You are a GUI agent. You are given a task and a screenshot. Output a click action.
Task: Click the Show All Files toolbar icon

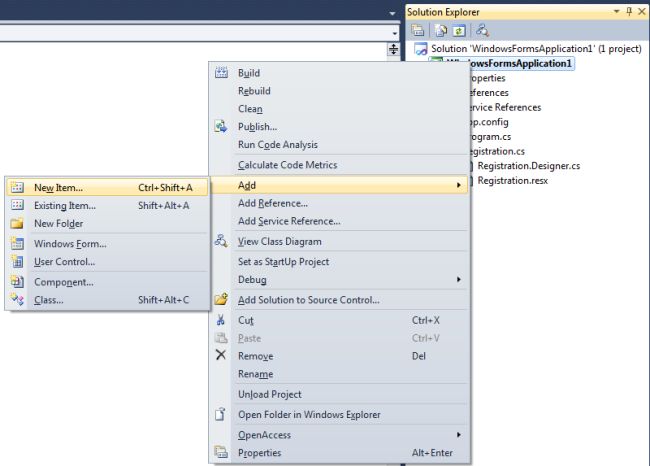click(441, 30)
